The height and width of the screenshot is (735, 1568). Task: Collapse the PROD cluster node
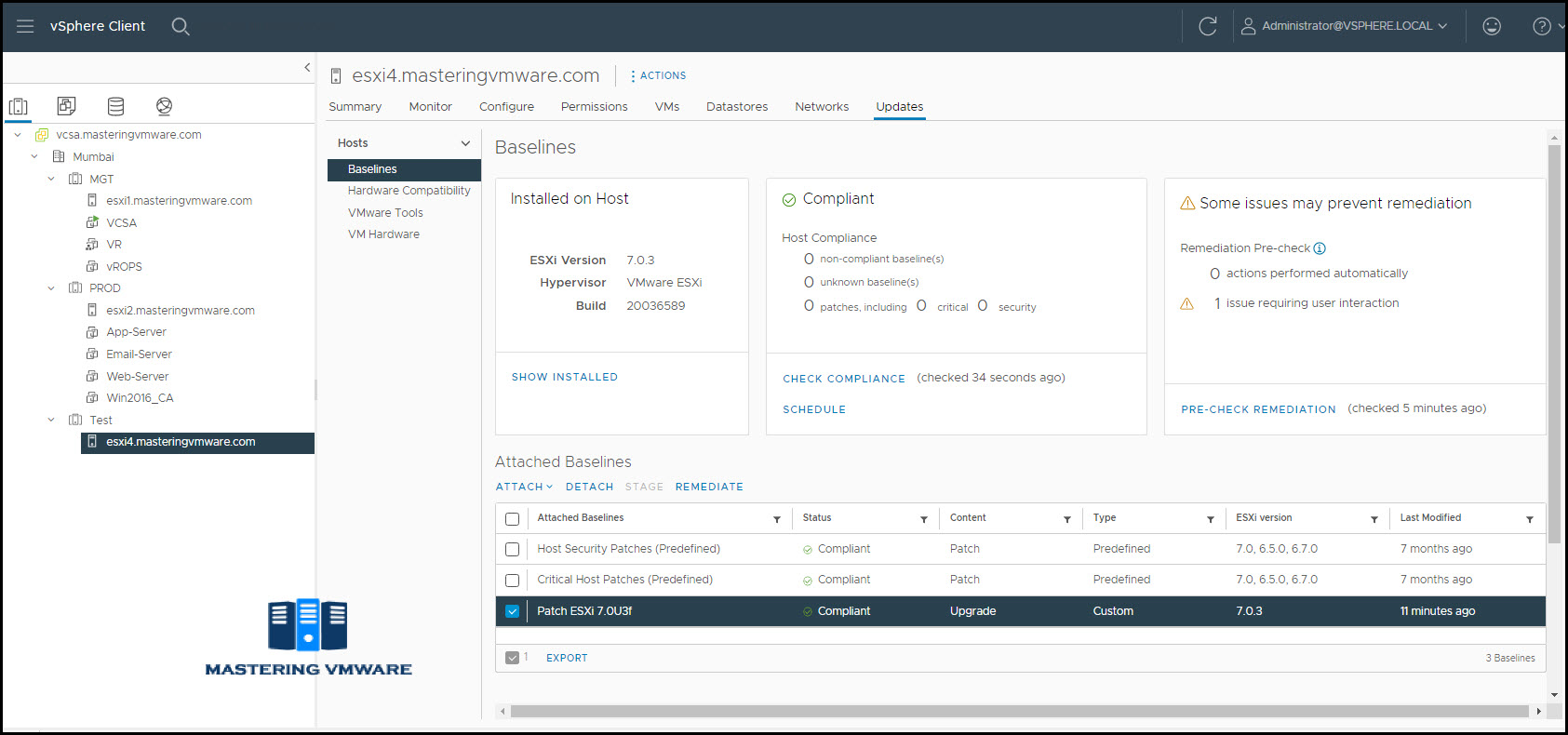[51, 288]
